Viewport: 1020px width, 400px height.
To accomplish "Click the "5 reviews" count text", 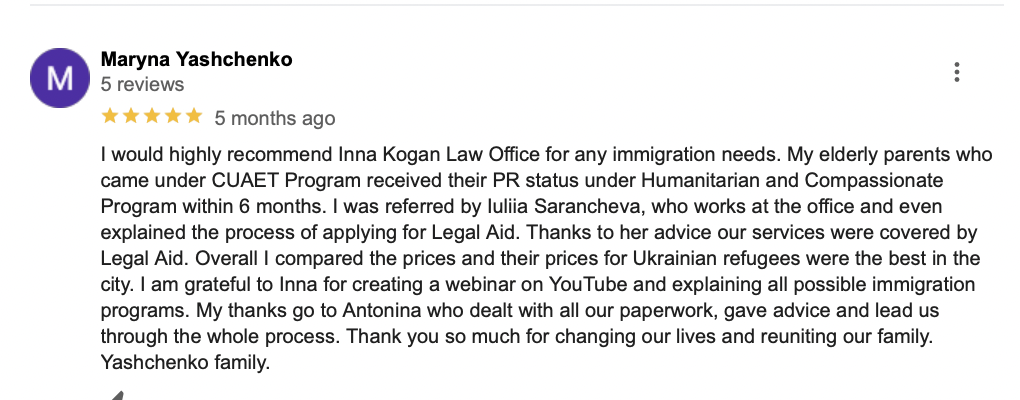I will tap(143, 84).
